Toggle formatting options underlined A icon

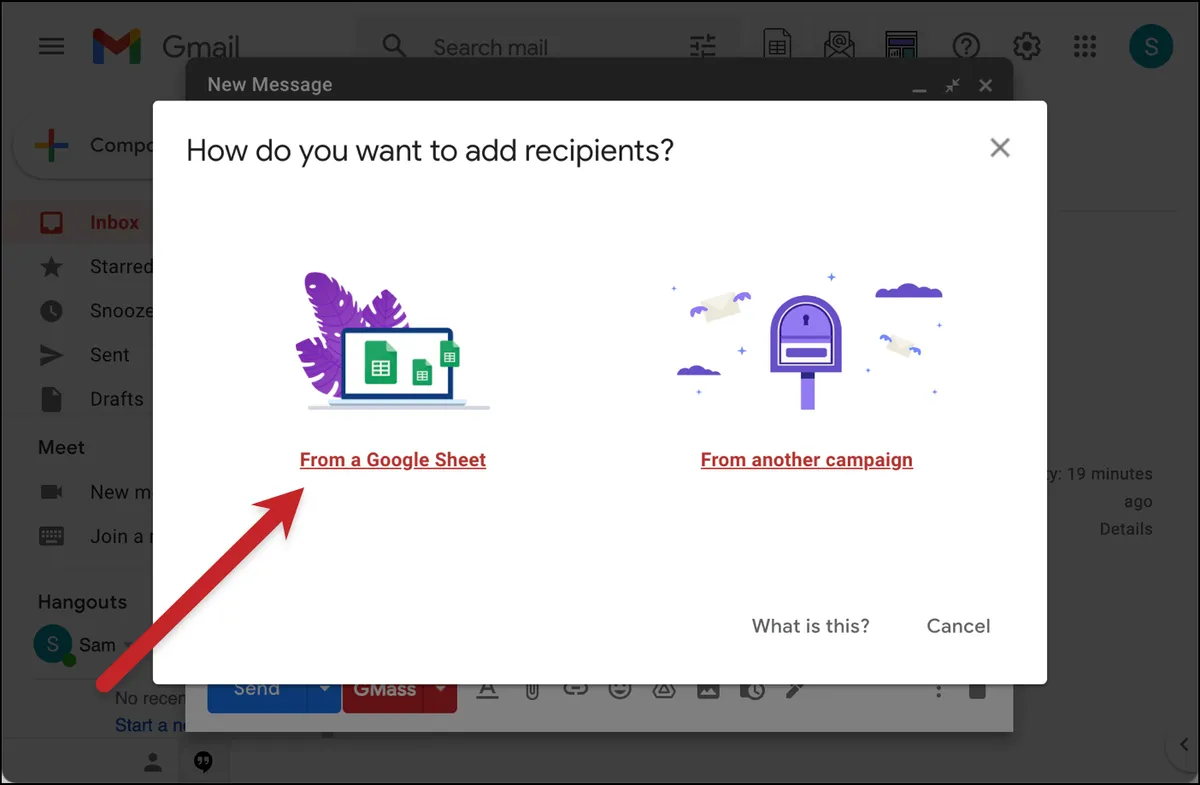[487, 691]
